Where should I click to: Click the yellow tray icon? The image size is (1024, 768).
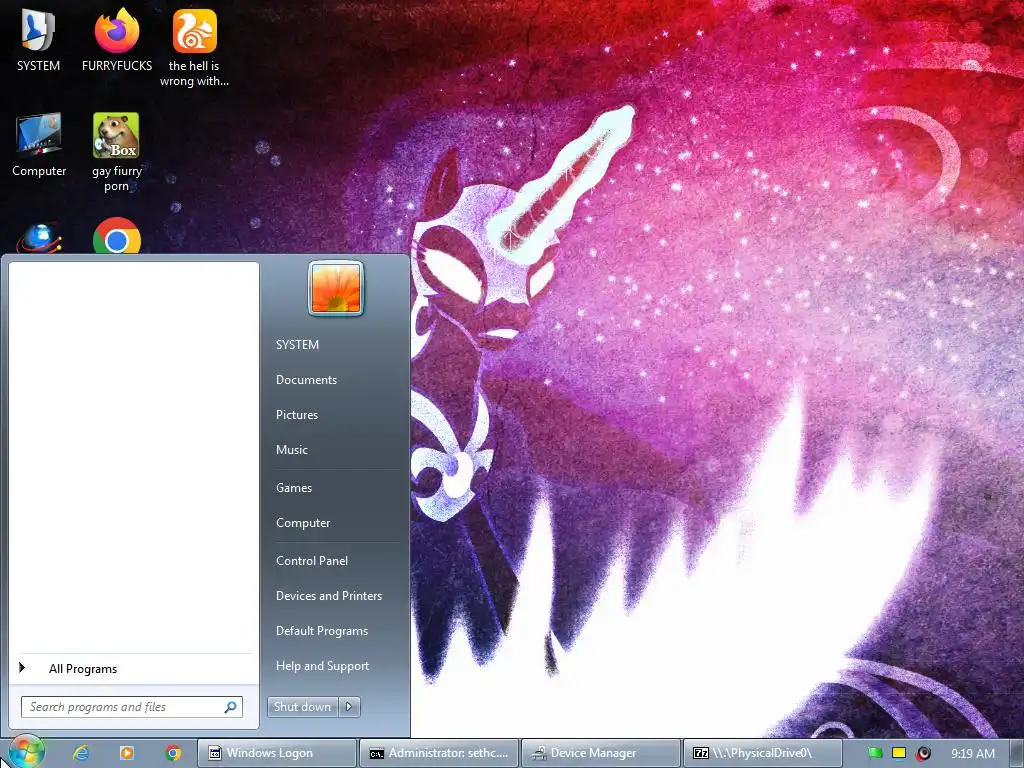(x=899, y=753)
